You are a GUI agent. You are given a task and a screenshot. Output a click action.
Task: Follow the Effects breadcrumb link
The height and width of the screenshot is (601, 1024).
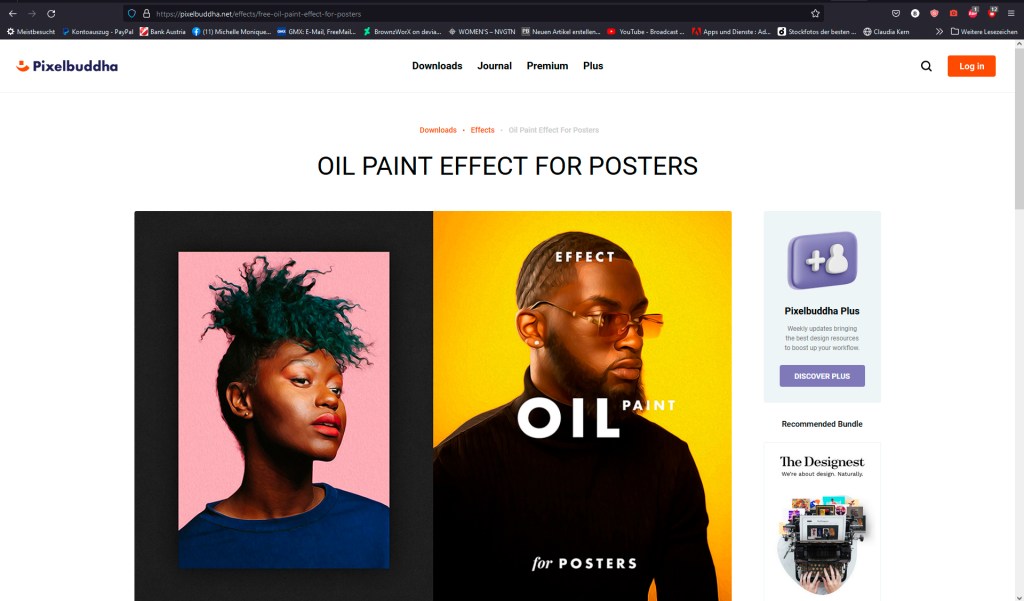[x=483, y=130]
